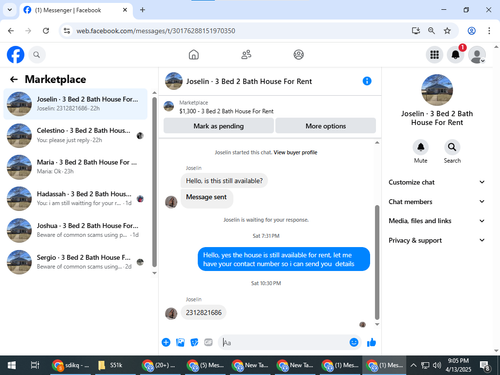Open Joselin conversation in list
Viewport: 500px width, 375px height.
[x=75, y=104]
